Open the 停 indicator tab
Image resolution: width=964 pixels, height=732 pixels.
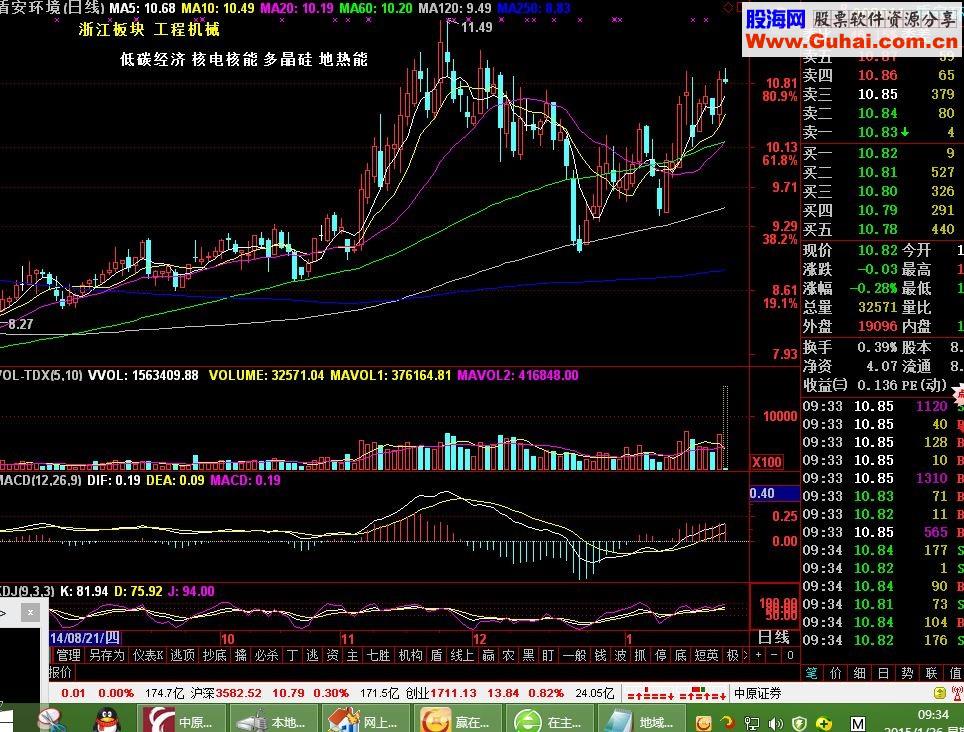660,655
